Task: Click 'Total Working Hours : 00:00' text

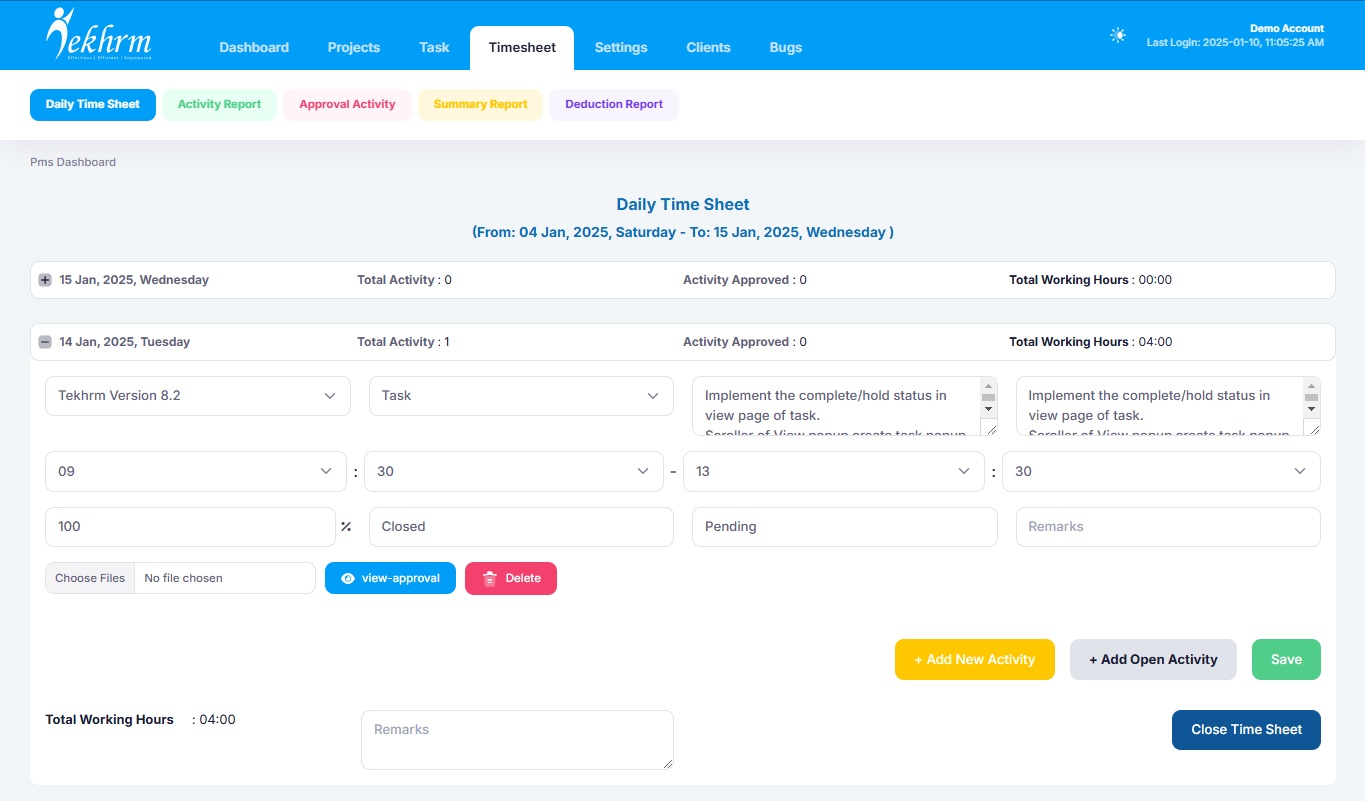Action: (x=1091, y=280)
